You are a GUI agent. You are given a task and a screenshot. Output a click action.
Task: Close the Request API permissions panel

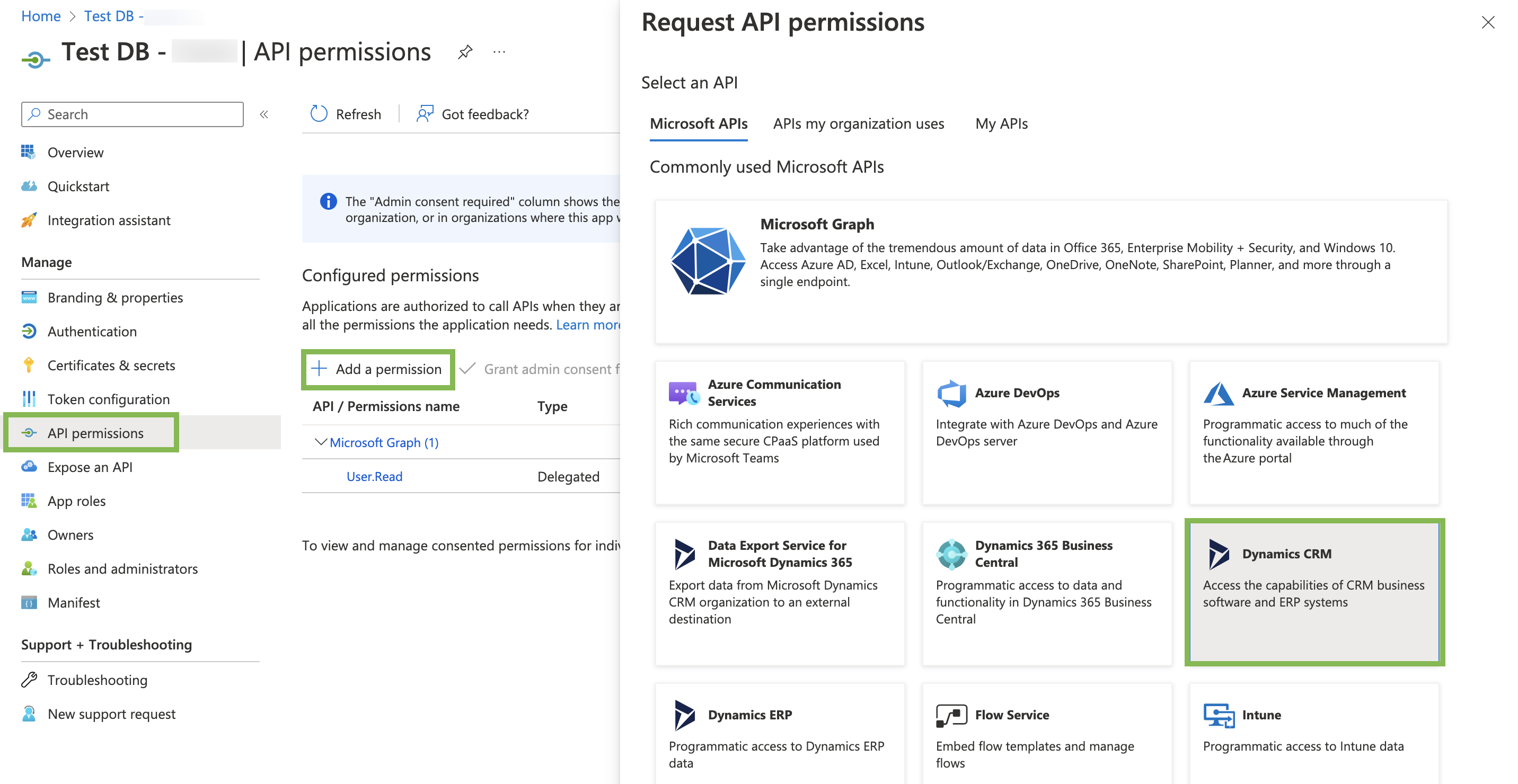[1487, 22]
